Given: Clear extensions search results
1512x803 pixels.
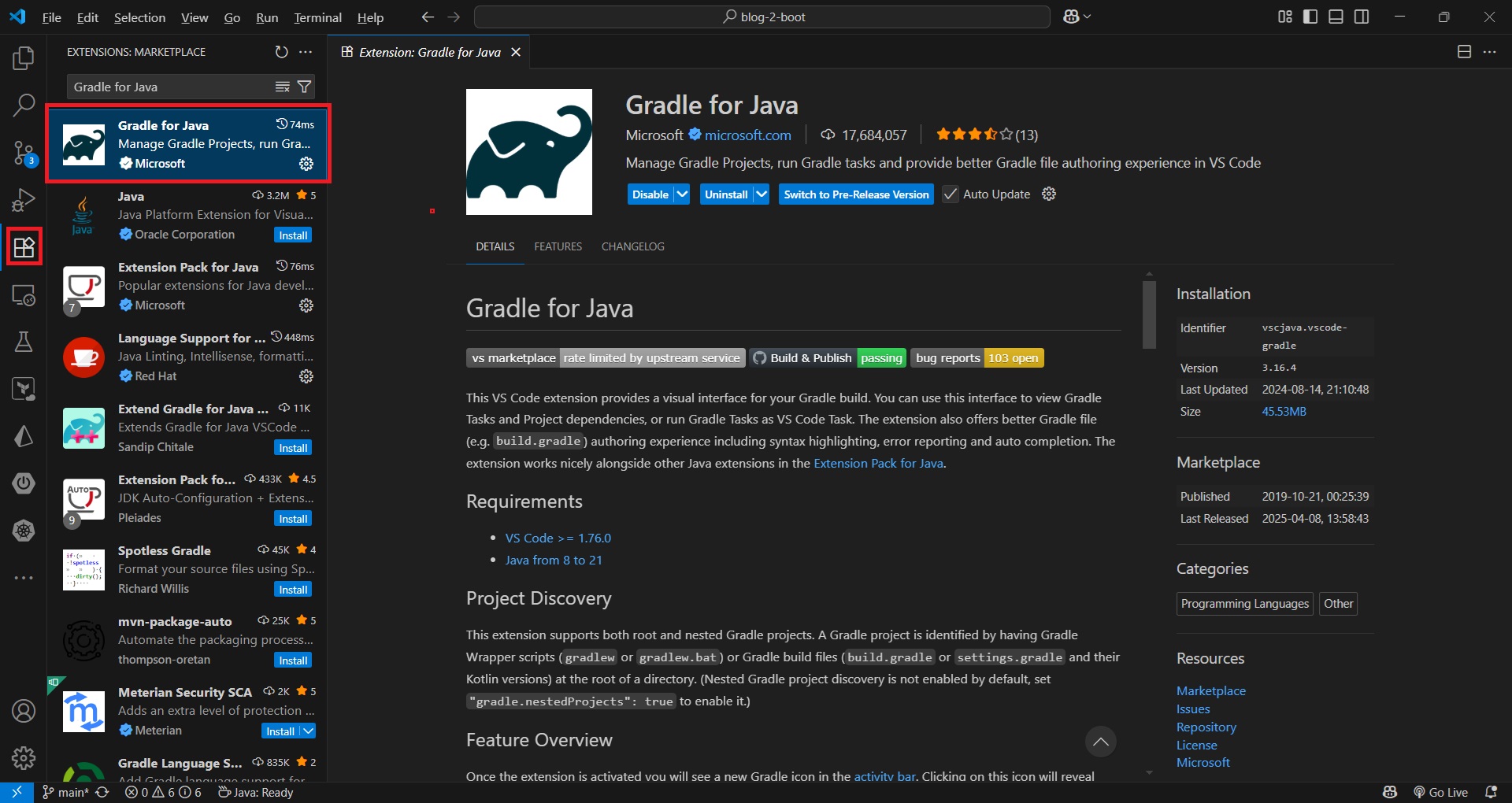Looking at the screenshot, I should coord(282,87).
